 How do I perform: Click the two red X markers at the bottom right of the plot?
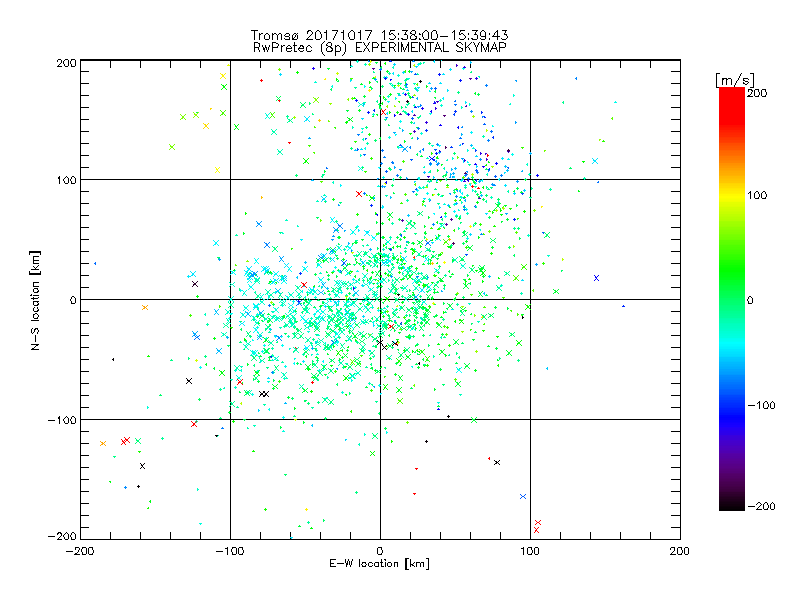[x=537, y=527]
